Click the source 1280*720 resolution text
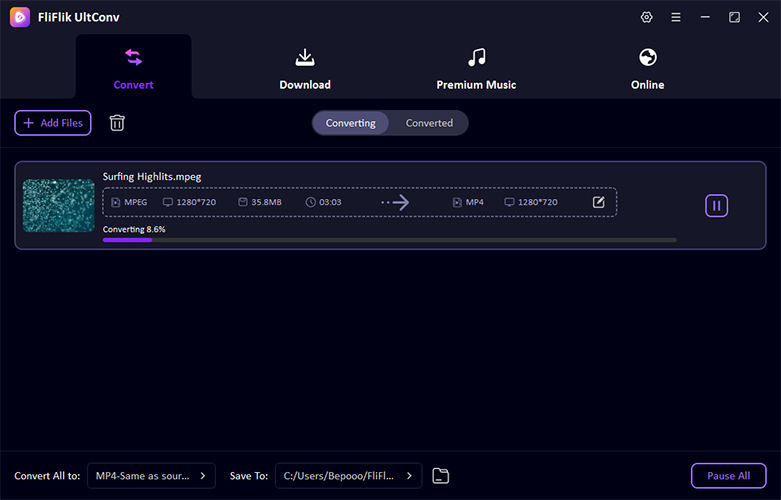781x500 pixels. pyautogui.click(x=196, y=202)
